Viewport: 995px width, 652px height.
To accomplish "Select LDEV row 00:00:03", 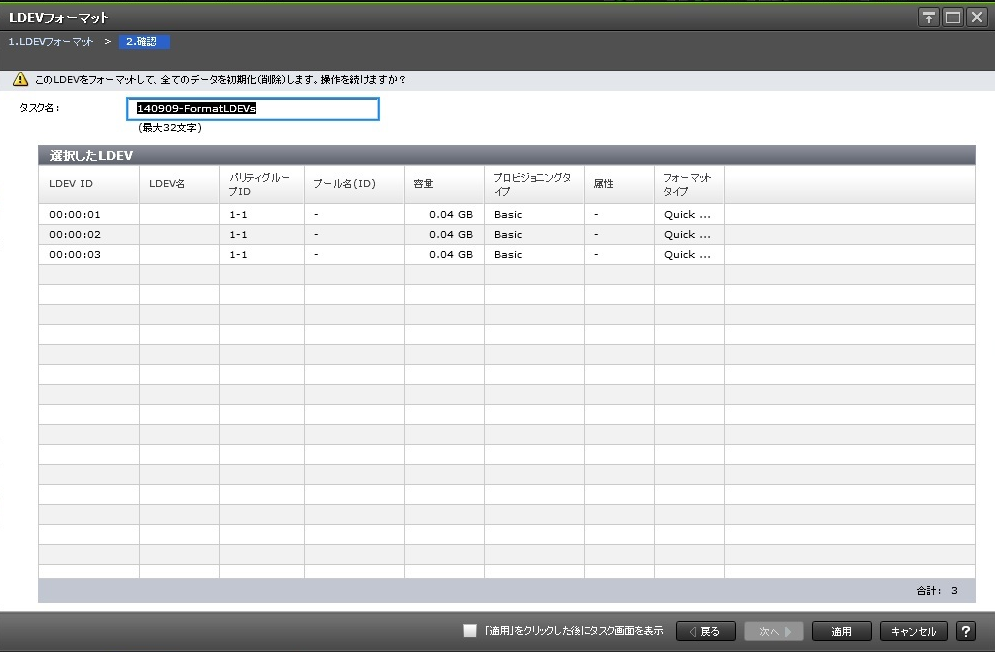I will coord(506,255).
